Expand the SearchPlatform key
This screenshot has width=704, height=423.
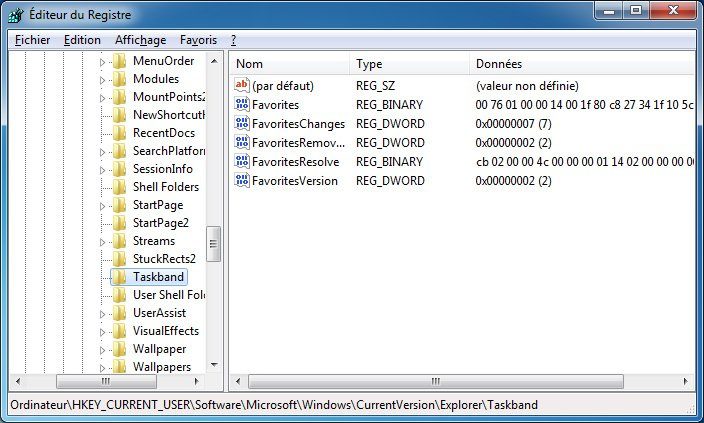tap(102, 152)
